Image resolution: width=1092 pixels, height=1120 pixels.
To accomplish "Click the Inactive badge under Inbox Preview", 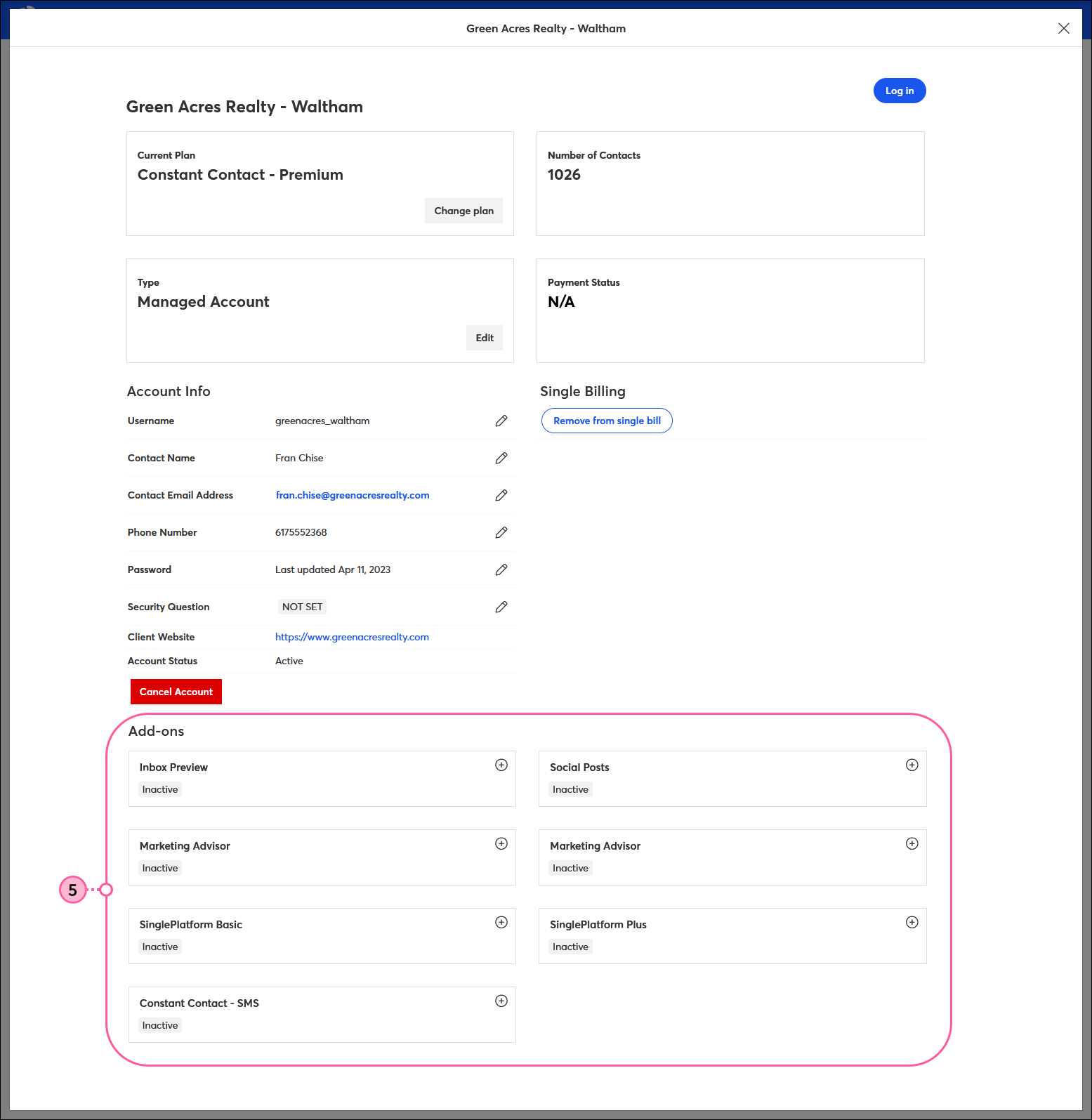I will [160, 789].
